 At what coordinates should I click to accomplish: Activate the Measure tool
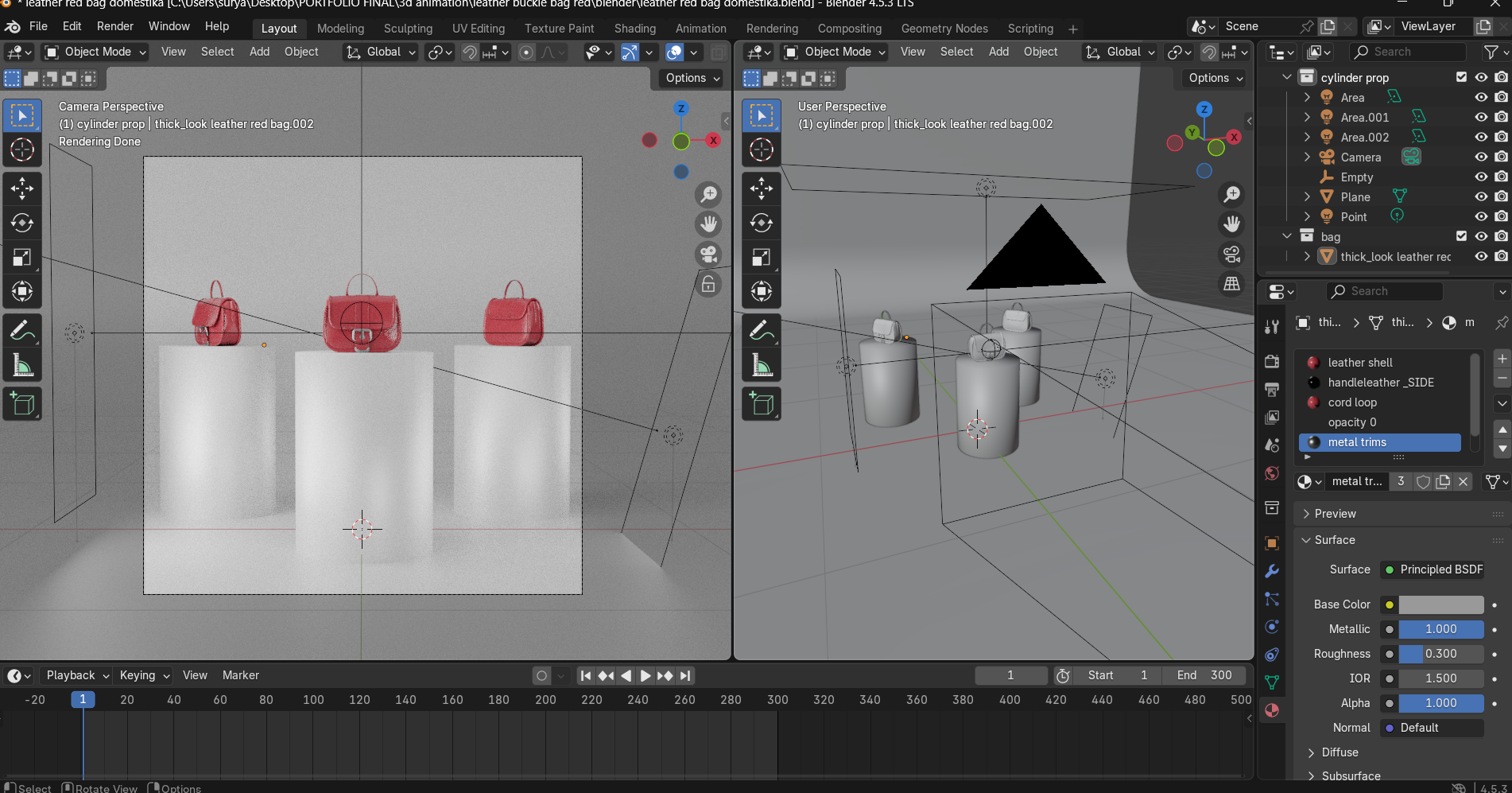click(x=22, y=365)
